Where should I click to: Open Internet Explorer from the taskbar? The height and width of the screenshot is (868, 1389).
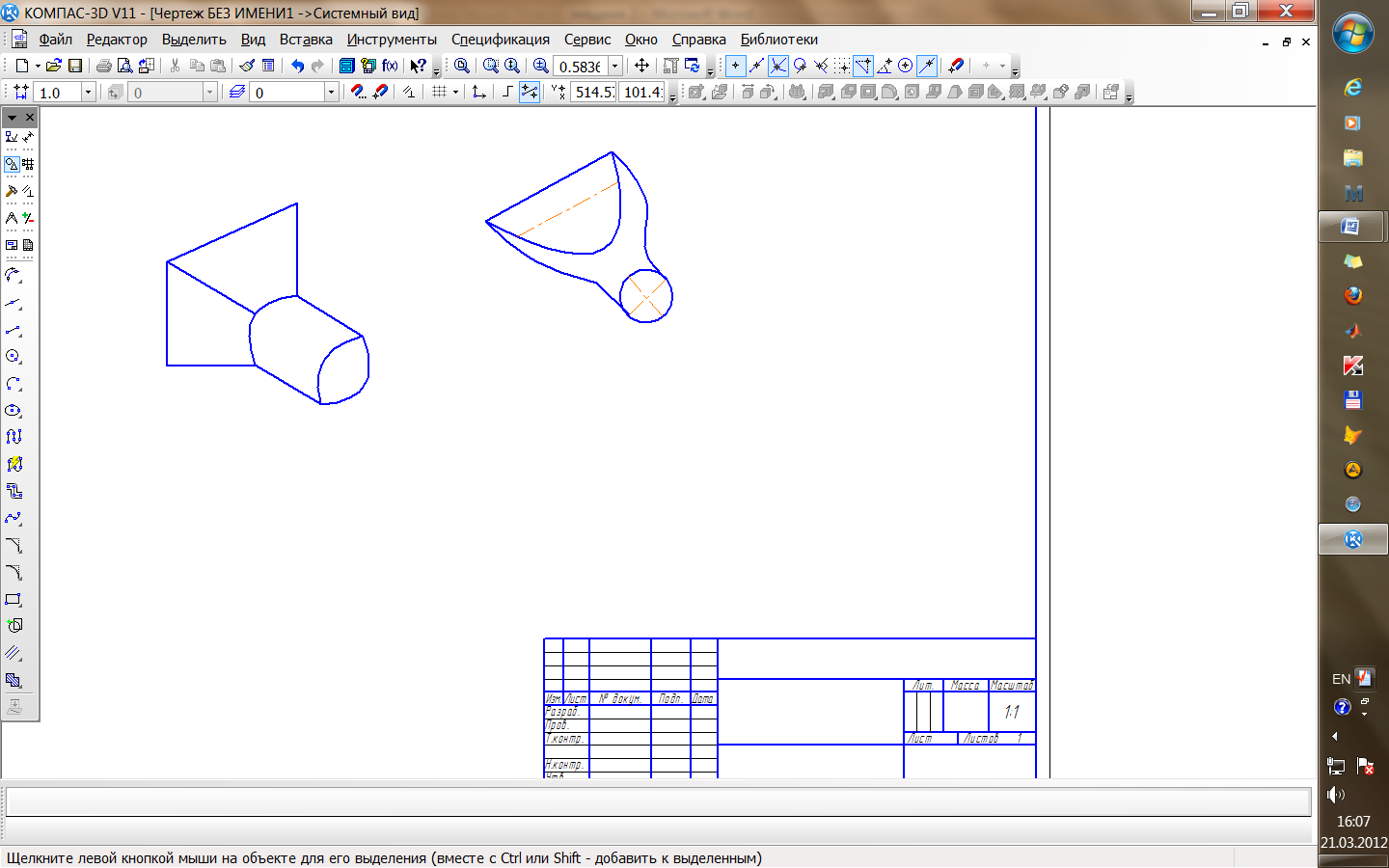pyautogui.click(x=1353, y=88)
